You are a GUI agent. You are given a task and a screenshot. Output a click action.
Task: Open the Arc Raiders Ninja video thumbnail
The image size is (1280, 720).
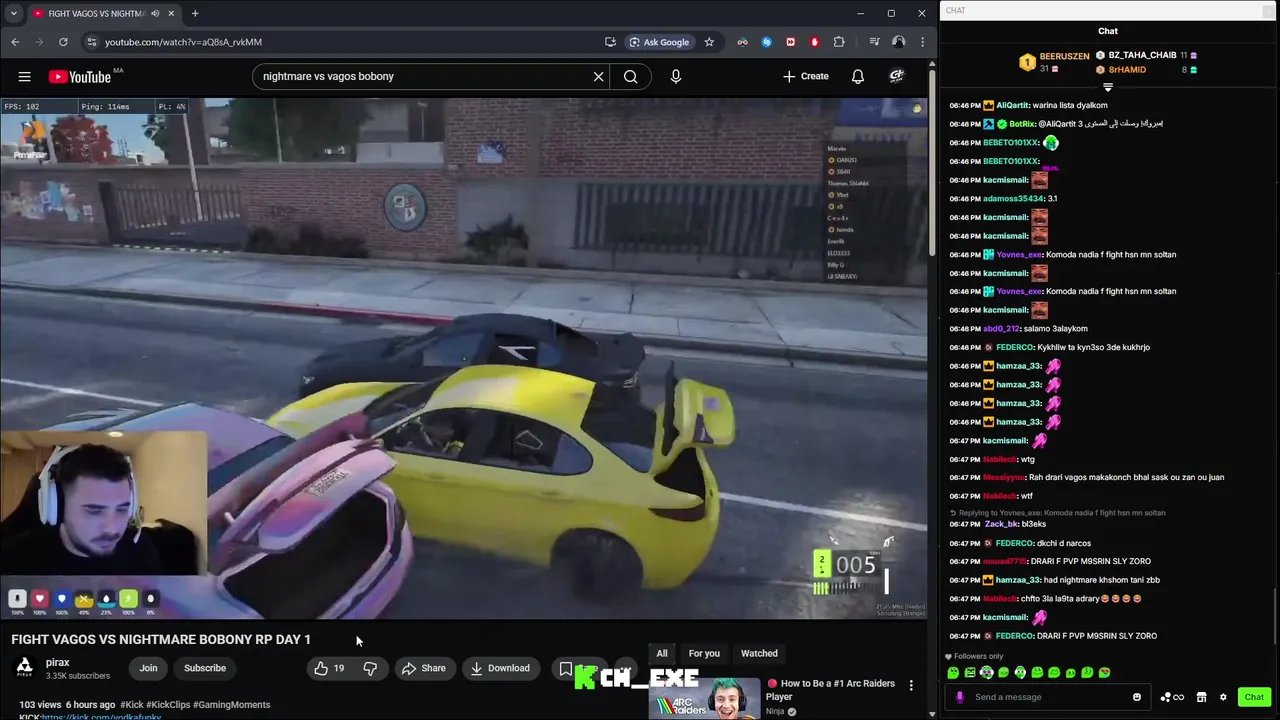704,698
